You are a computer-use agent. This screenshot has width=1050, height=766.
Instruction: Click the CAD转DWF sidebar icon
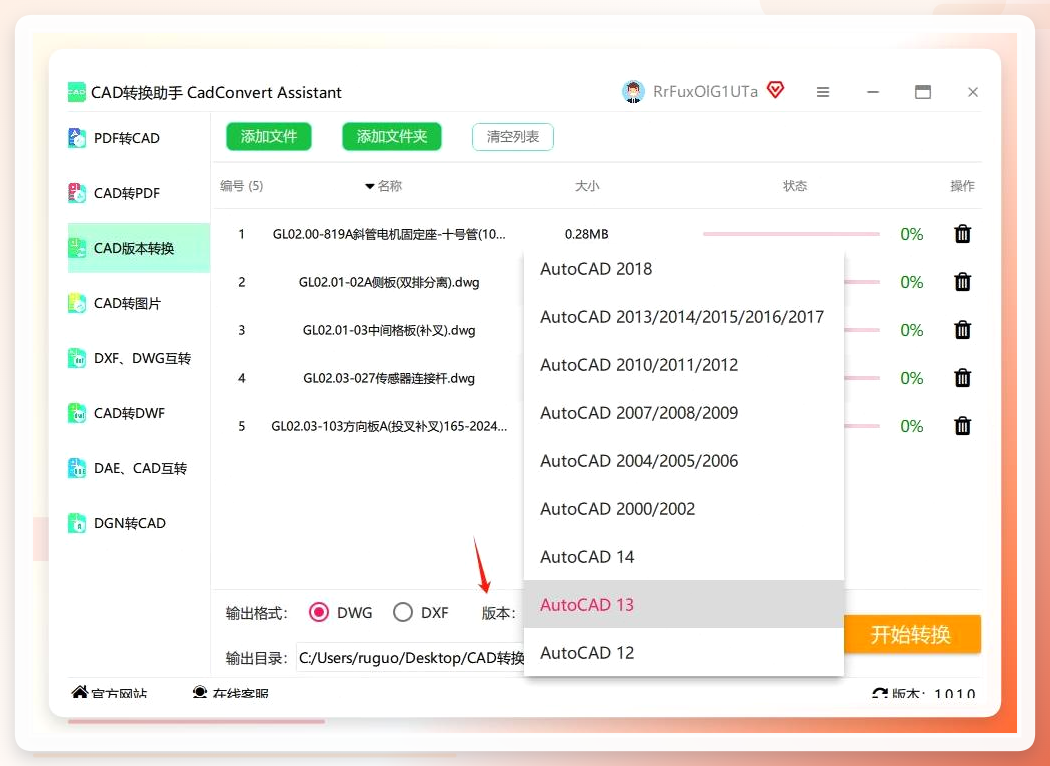pyautogui.click(x=77, y=413)
